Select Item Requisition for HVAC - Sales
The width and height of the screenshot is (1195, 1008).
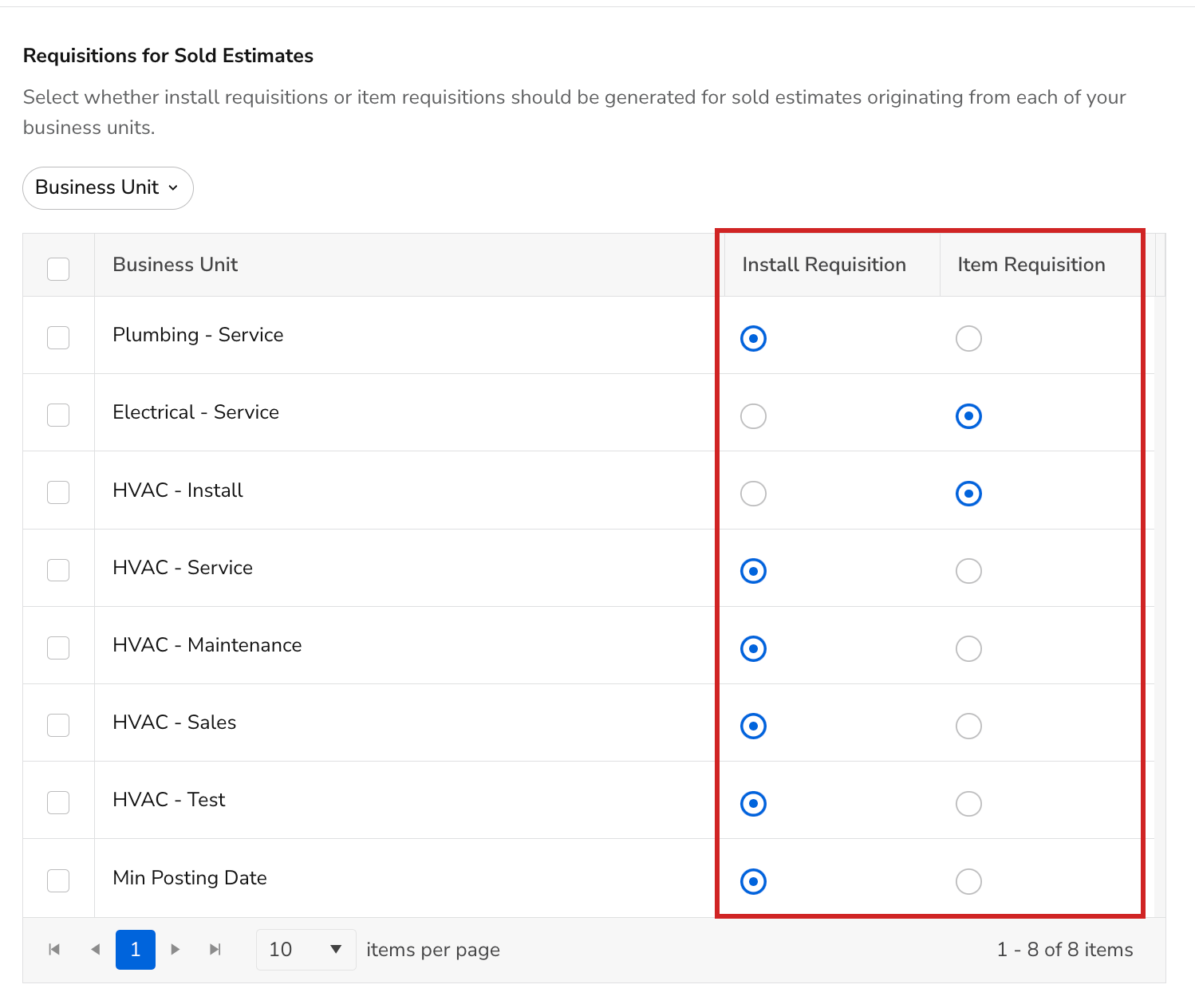pyautogui.click(x=968, y=726)
